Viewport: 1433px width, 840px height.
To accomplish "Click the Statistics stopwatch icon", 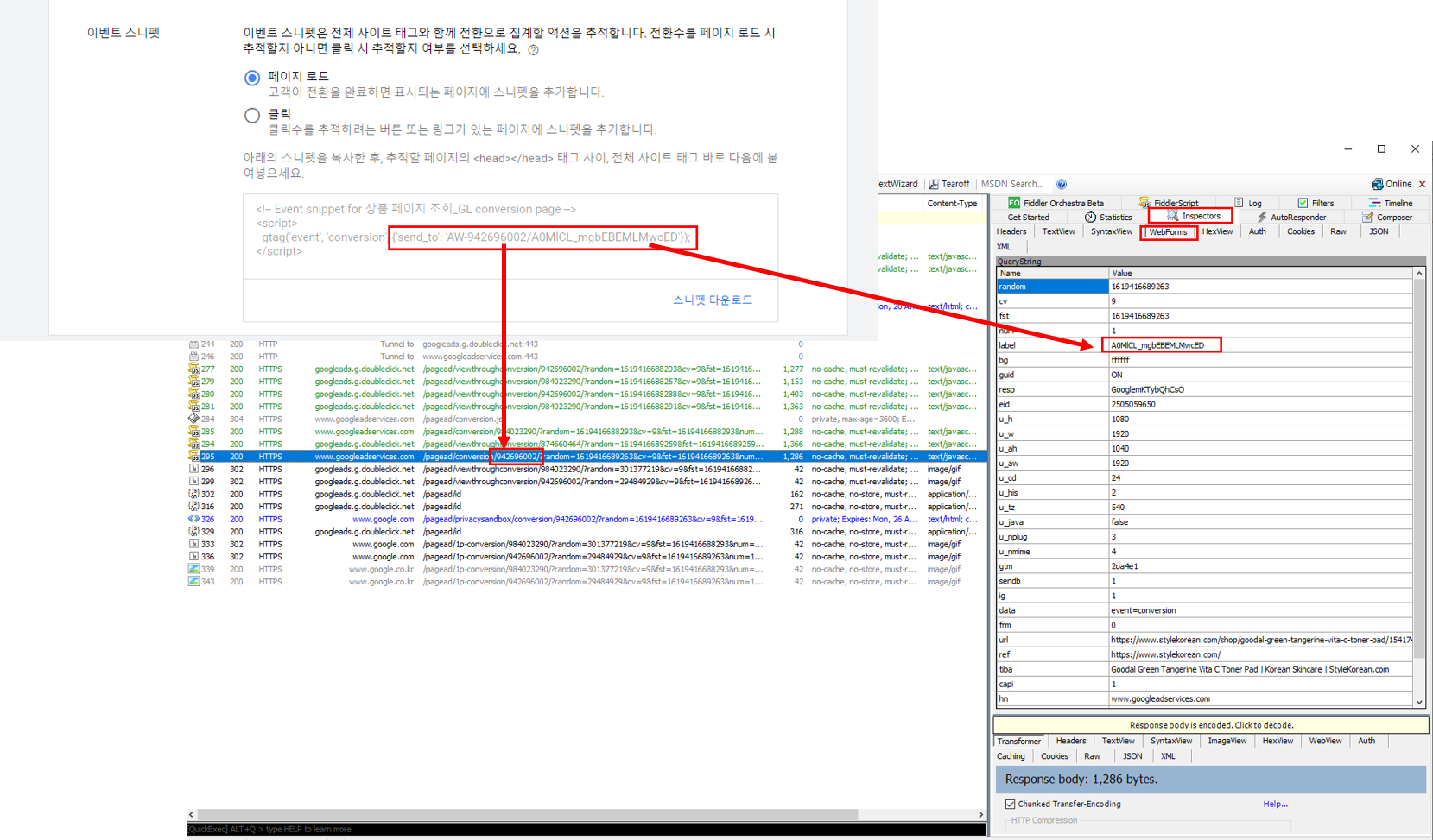I will point(1090,217).
